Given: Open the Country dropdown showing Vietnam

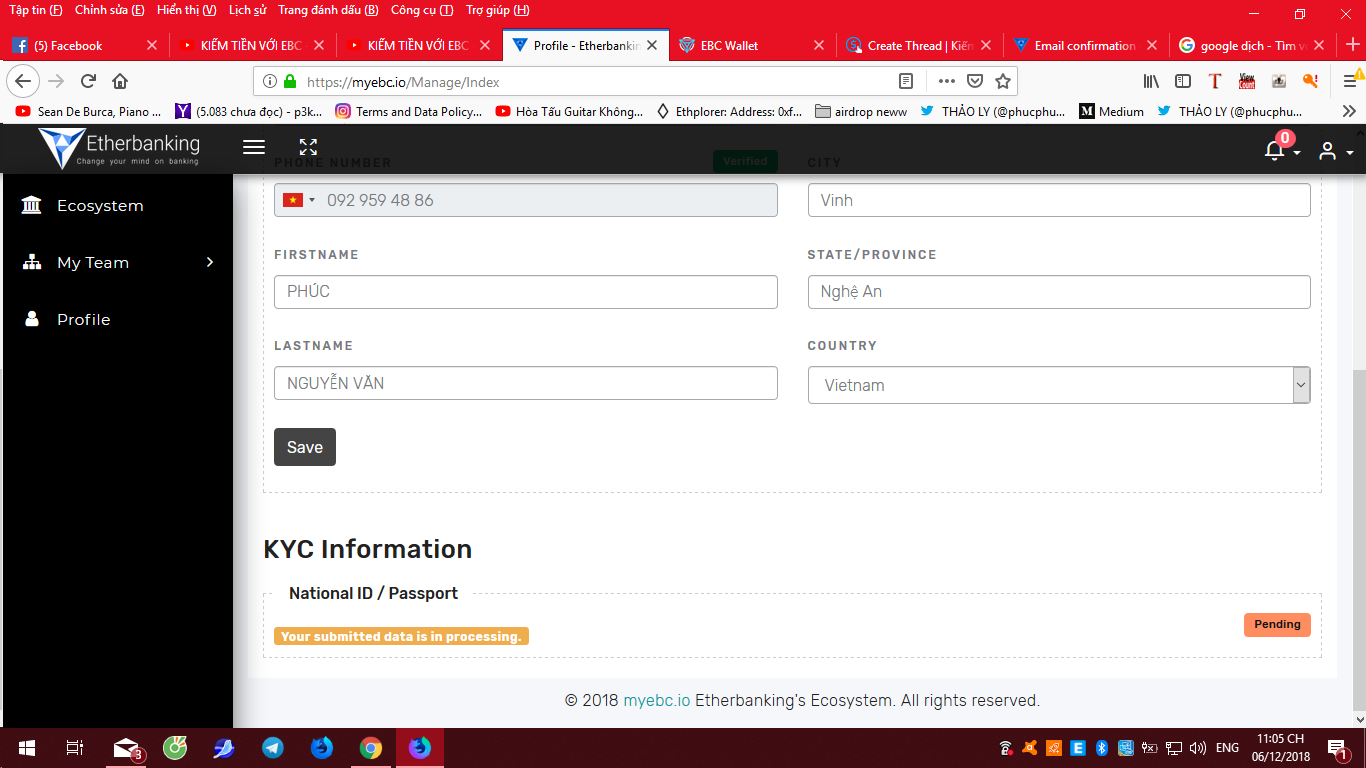Looking at the screenshot, I should click(1059, 385).
